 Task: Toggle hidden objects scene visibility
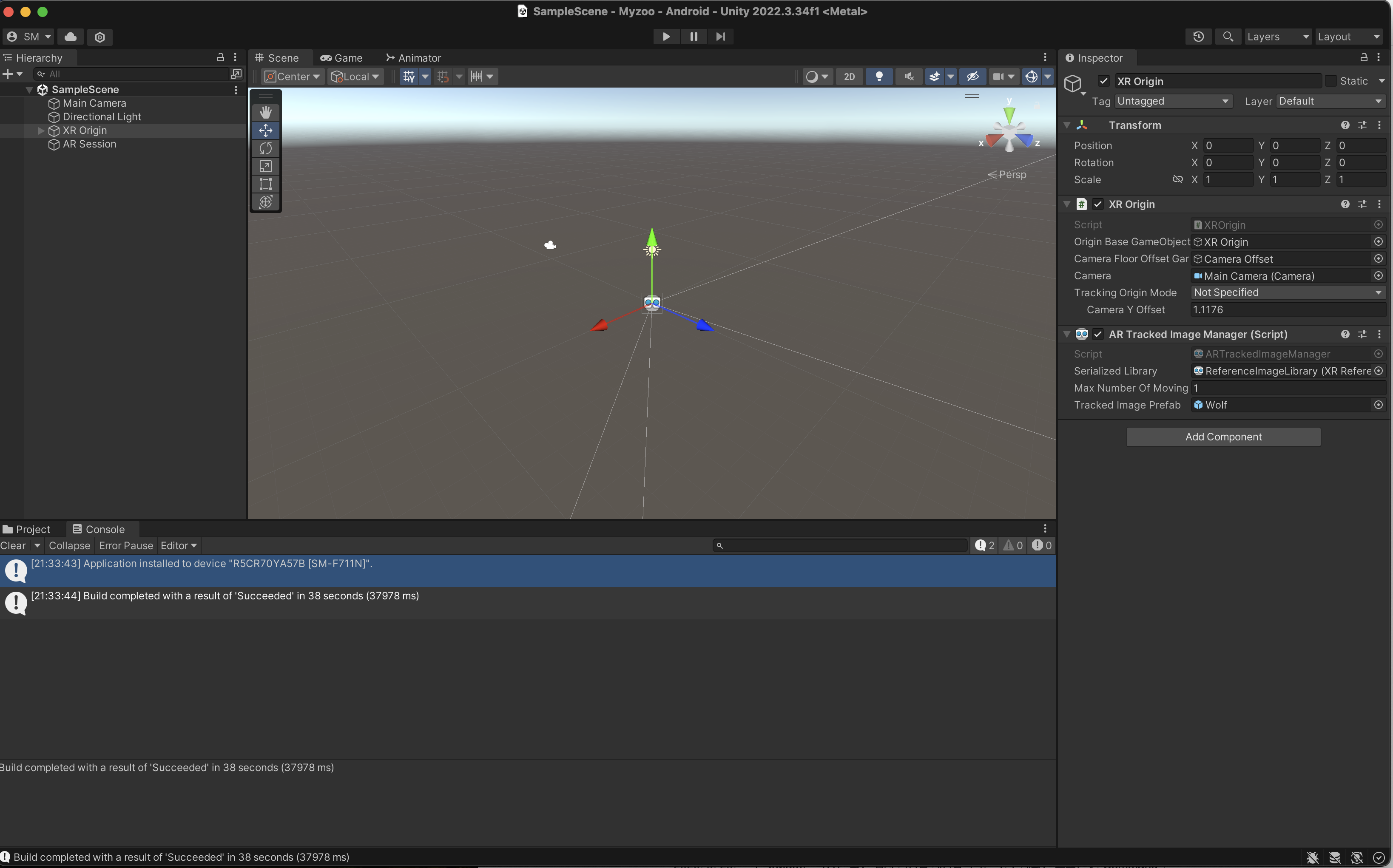coord(972,77)
